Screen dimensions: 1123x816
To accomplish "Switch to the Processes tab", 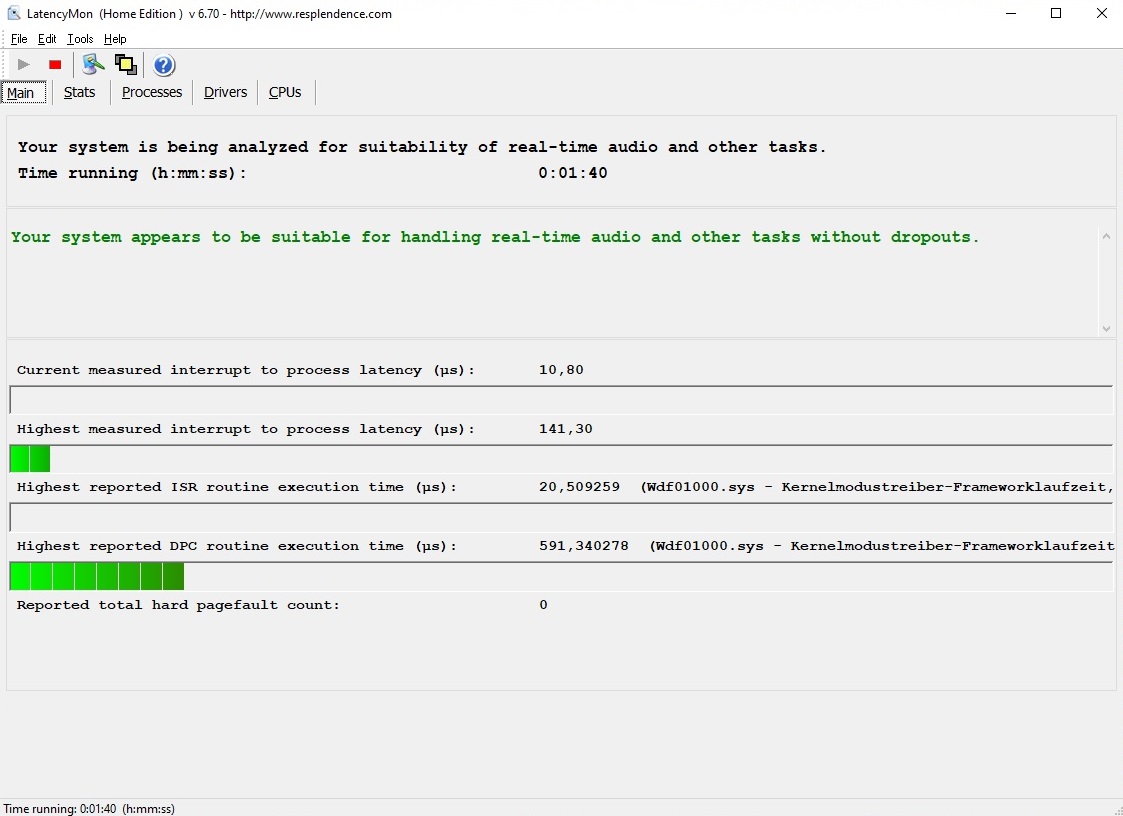I will pyautogui.click(x=152, y=92).
